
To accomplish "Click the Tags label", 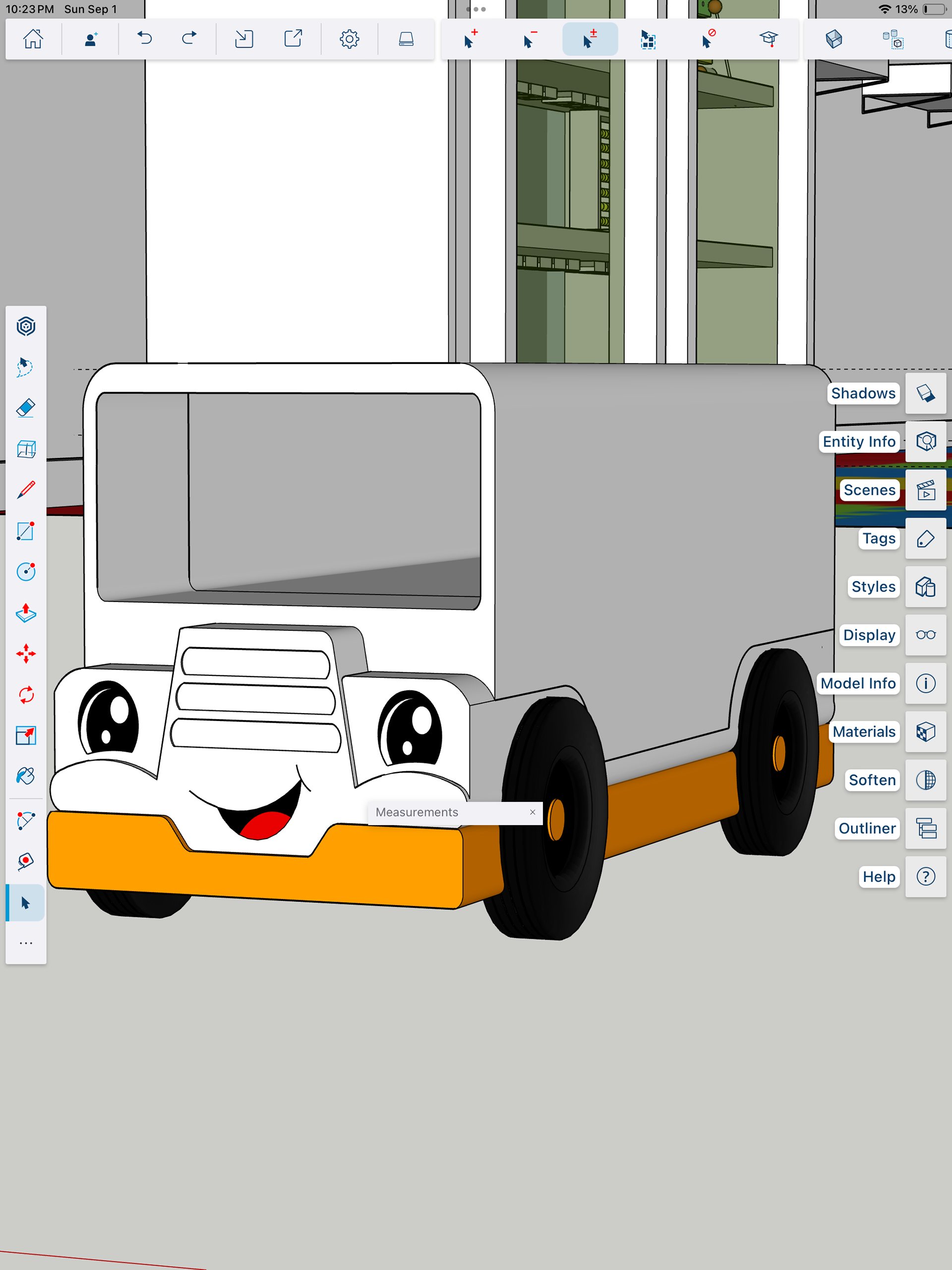I will [x=879, y=539].
